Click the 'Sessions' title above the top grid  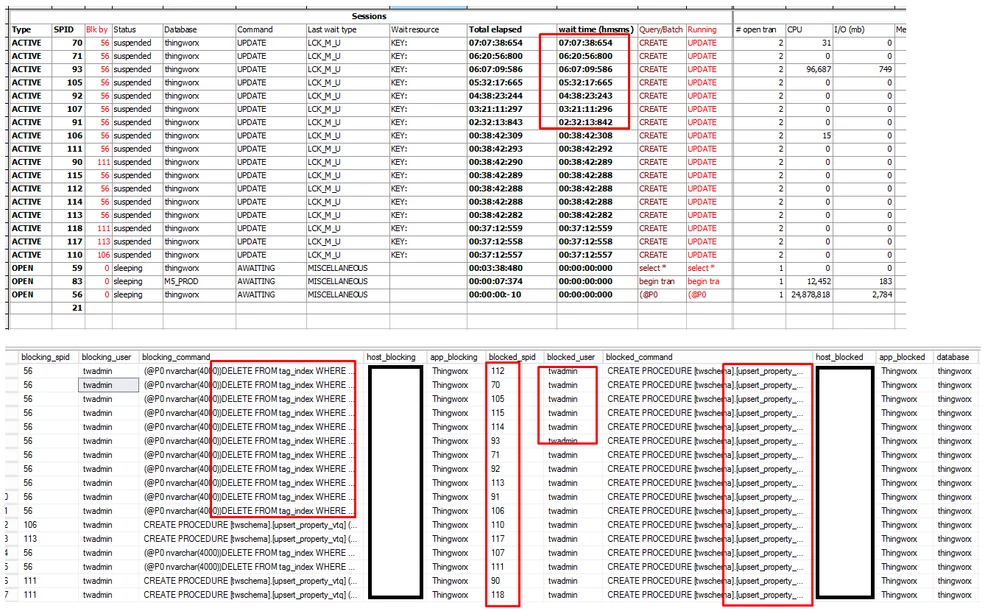tap(369, 16)
